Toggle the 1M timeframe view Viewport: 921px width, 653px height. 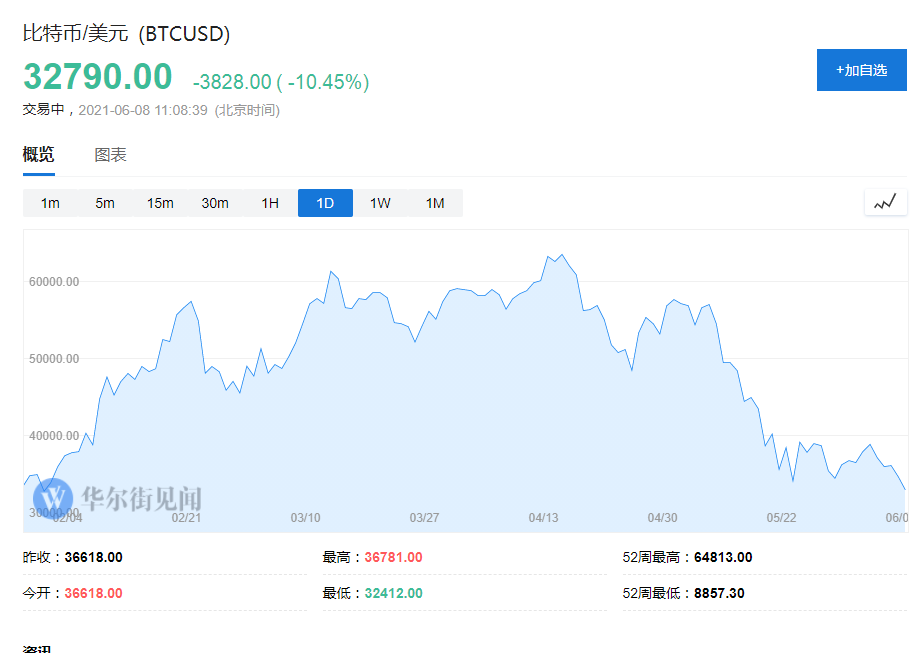pyautogui.click(x=434, y=202)
